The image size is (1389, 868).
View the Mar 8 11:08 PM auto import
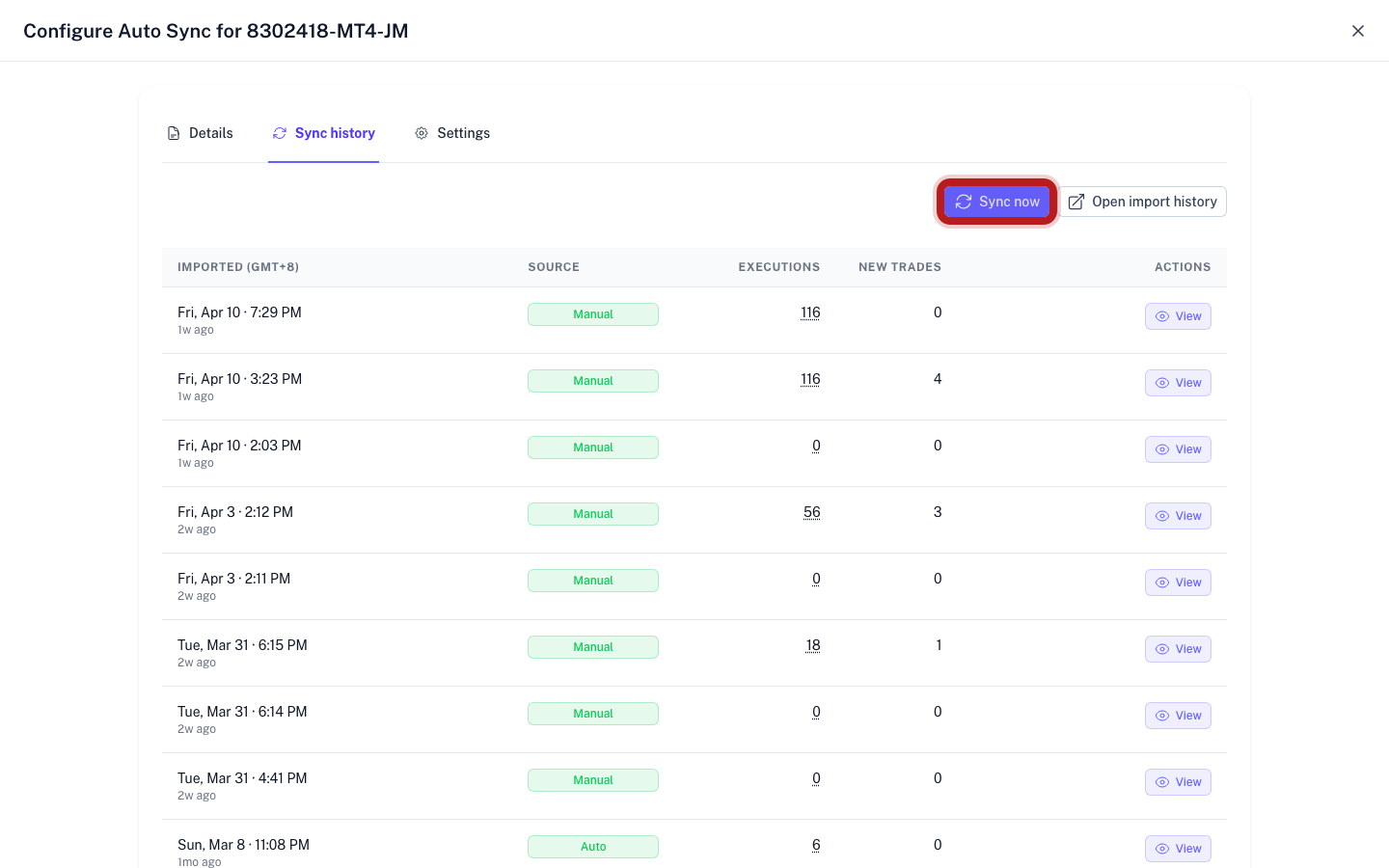tap(1178, 849)
